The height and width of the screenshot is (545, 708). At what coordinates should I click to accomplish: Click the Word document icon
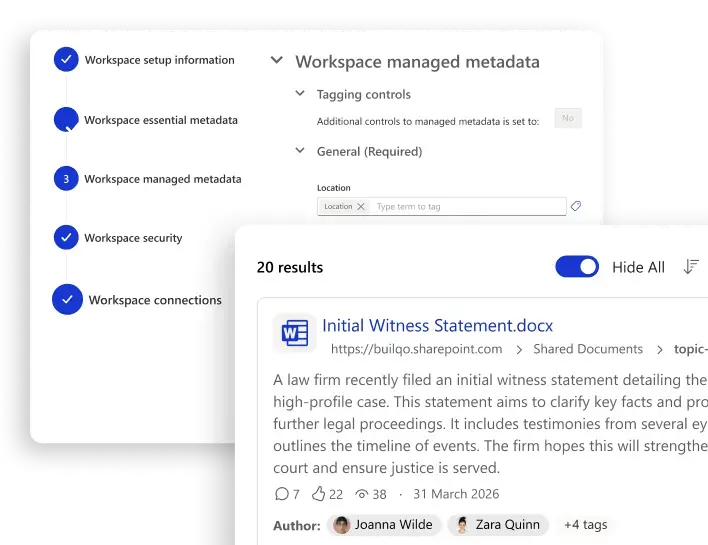tap(294, 334)
